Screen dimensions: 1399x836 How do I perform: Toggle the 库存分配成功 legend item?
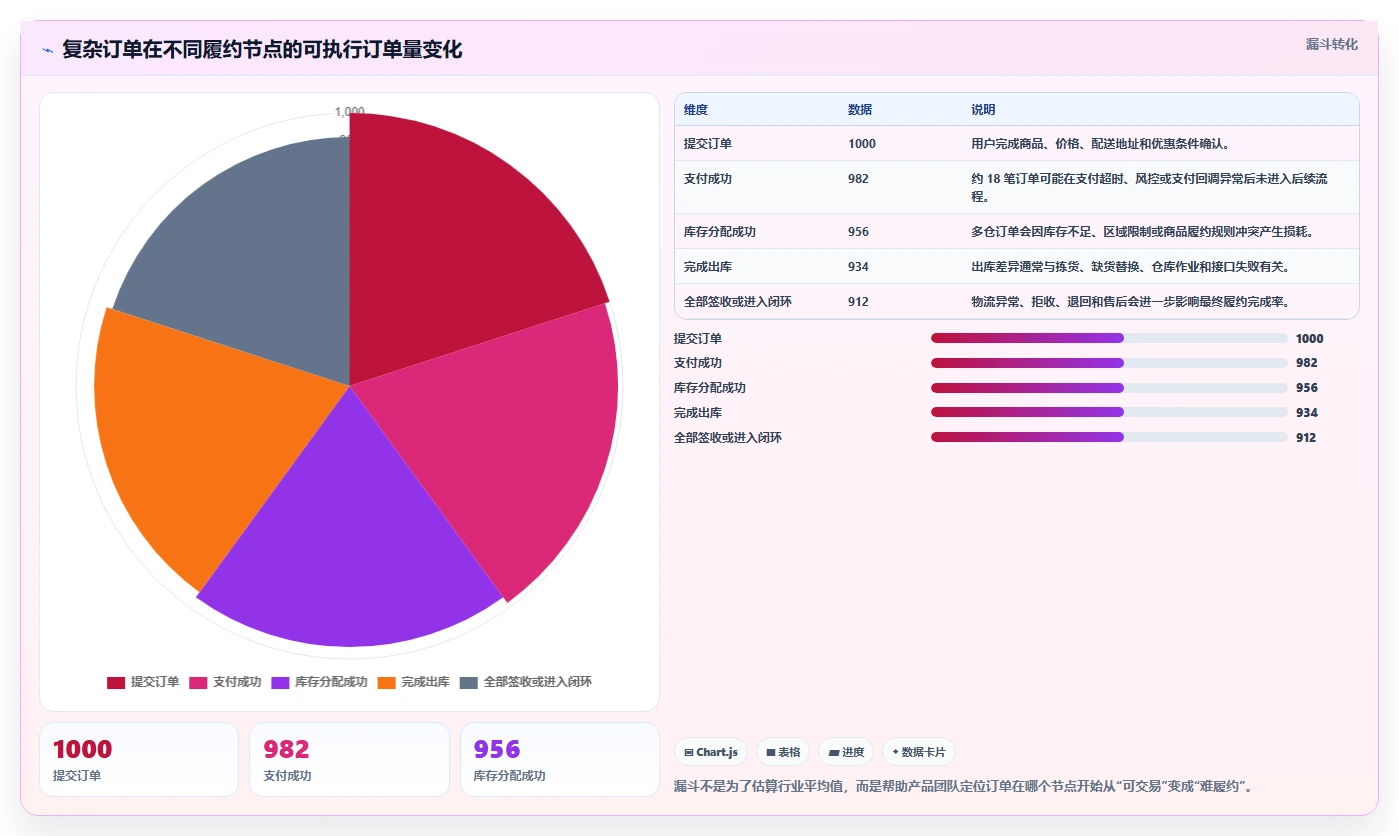pos(319,682)
